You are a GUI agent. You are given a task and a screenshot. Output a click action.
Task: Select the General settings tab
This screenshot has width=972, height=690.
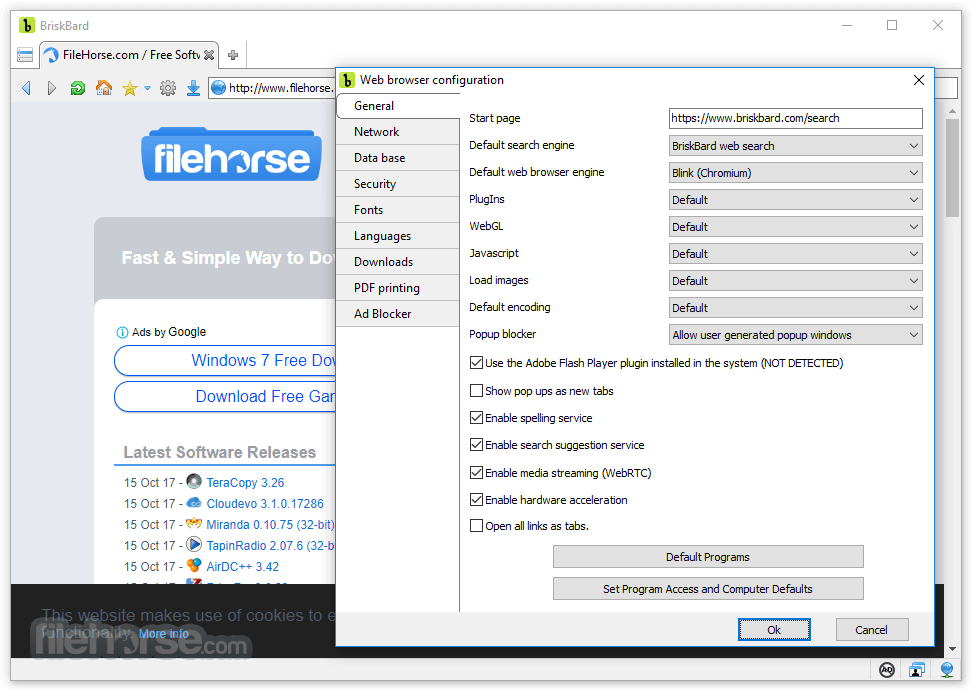coord(398,106)
